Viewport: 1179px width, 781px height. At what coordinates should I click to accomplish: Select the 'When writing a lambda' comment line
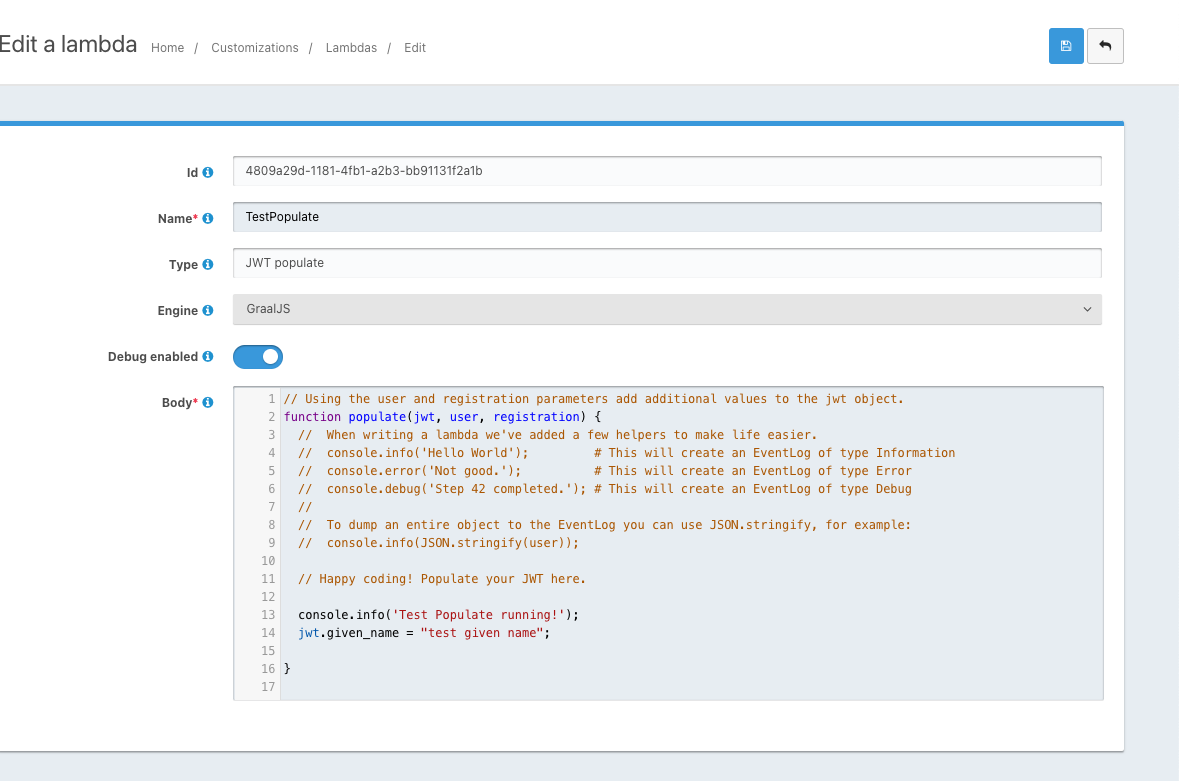pyautogui.click(x=557, y=434)
